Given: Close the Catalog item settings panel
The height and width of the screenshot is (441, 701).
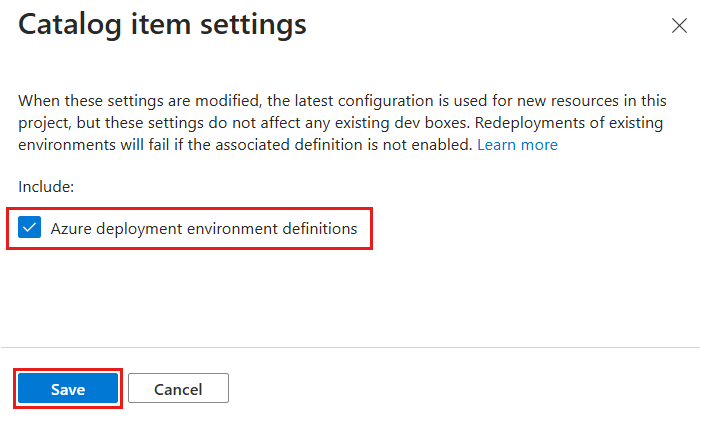Looking at the screenshot, I should point(679,26).
